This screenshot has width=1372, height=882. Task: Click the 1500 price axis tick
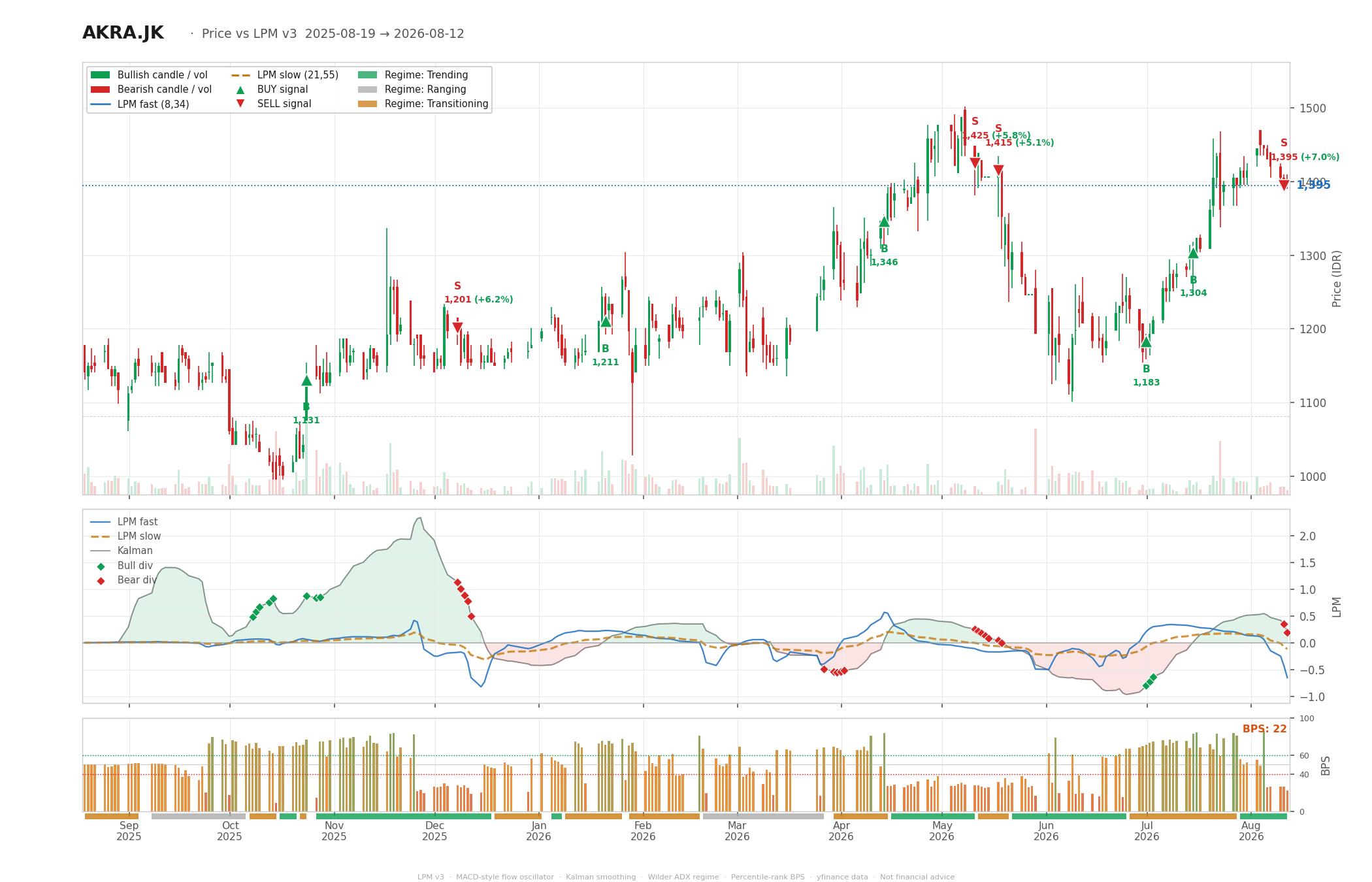coord(1312,108)
